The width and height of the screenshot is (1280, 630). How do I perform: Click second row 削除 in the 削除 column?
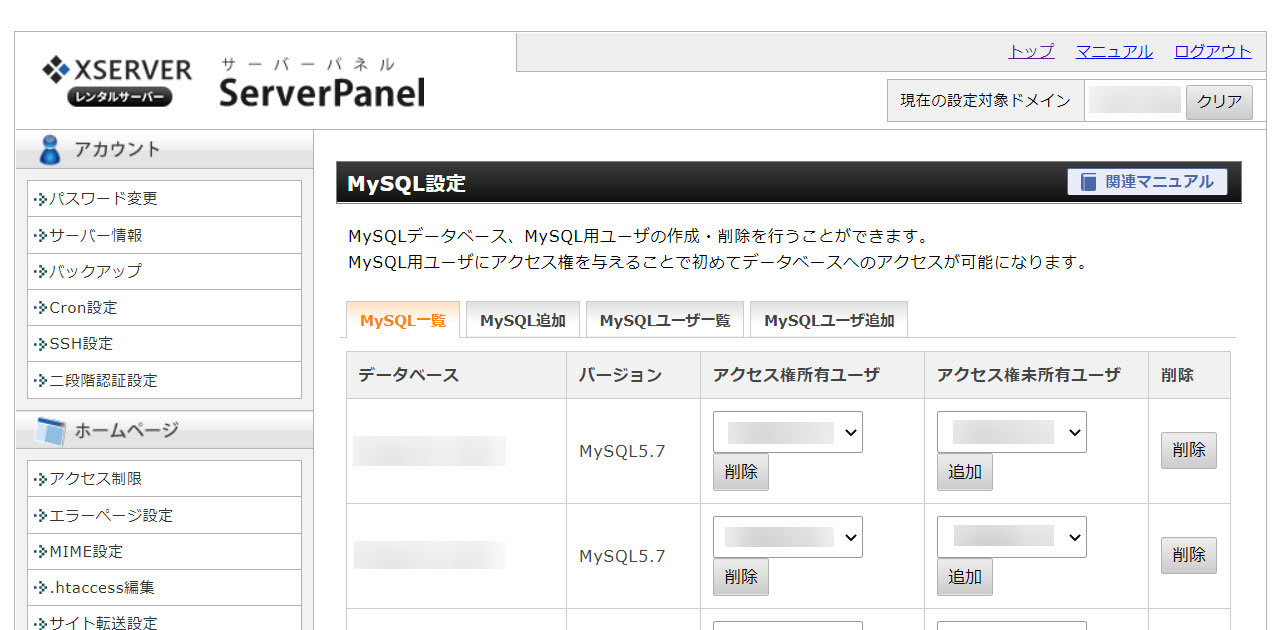(1189, 555)
